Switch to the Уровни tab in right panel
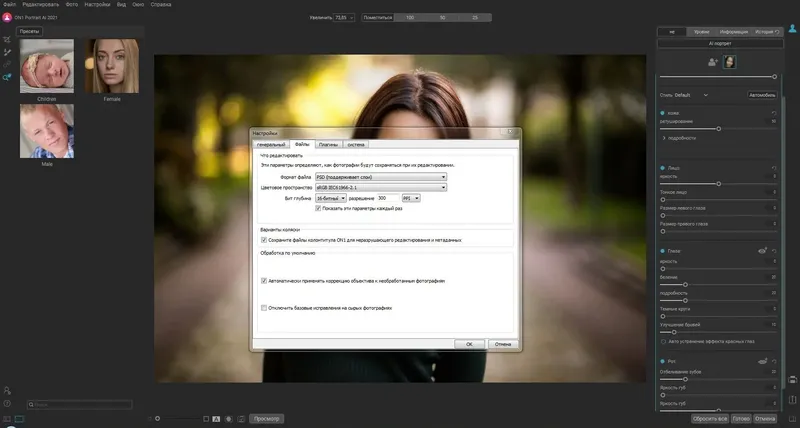Viewport: 800px width, 428px height. pos(701,32)
